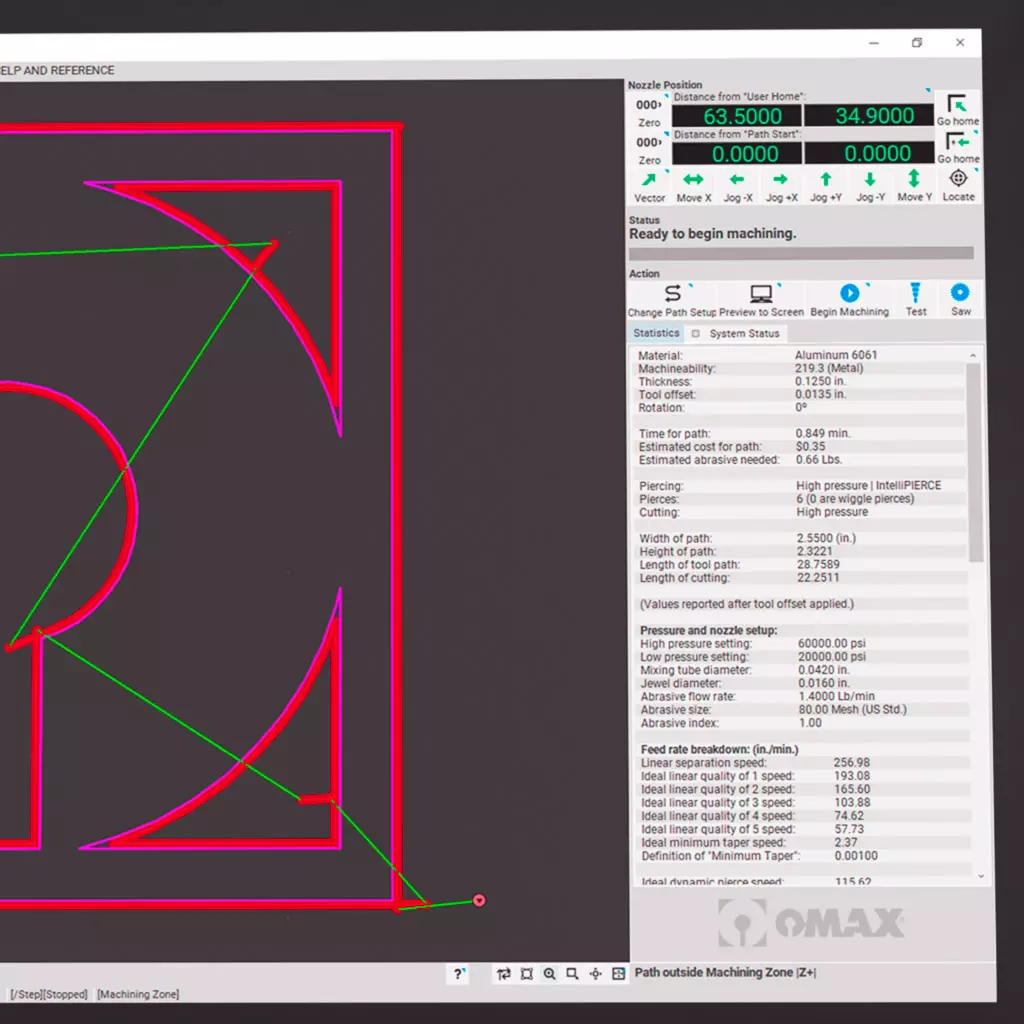Screen dimensions: 1024x1024
Task: Jog the nozzle in -X direction
Action: 737,180
